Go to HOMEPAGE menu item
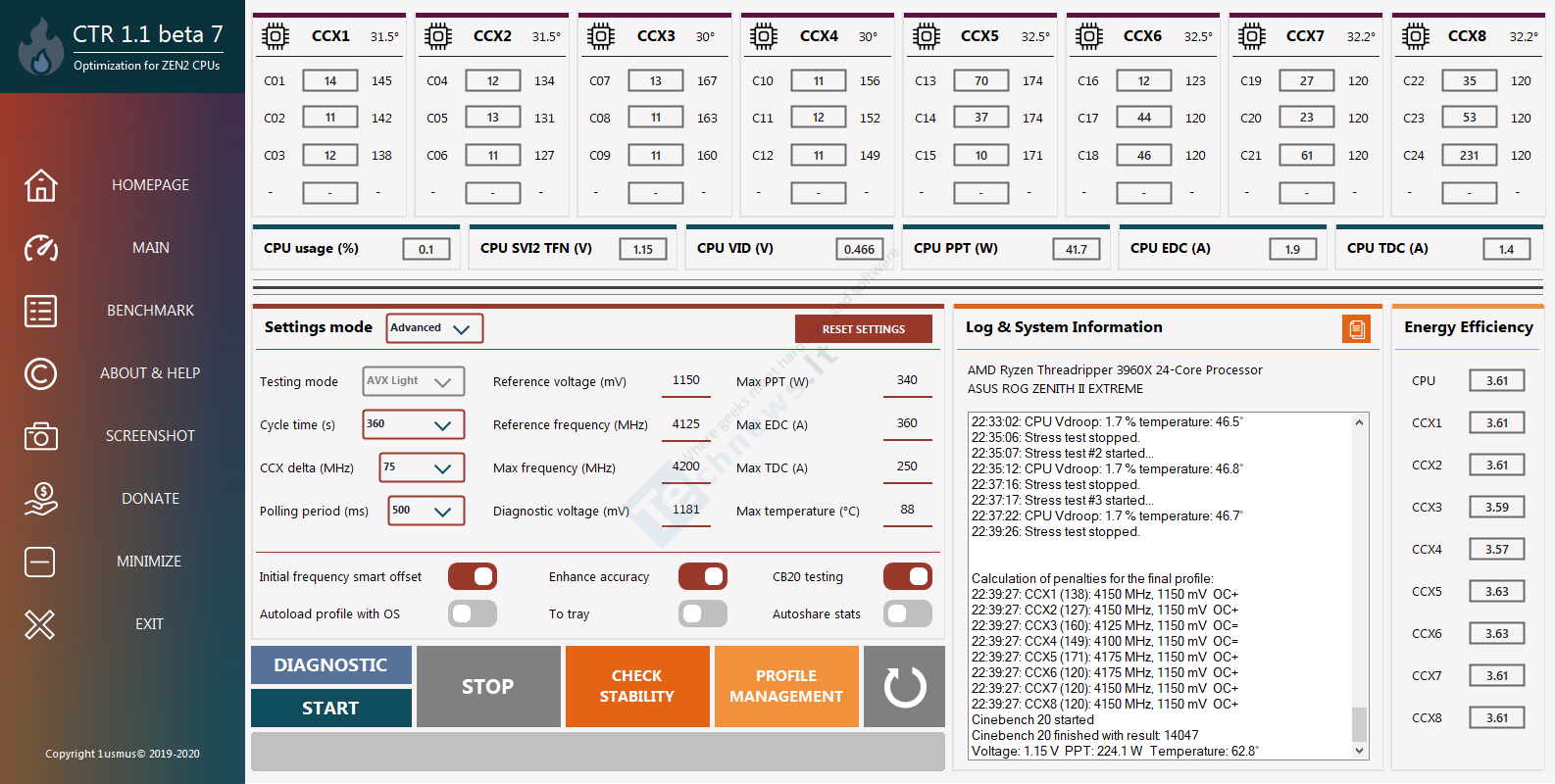This screenshot has height=784, width=1555. tap(150, 185)
